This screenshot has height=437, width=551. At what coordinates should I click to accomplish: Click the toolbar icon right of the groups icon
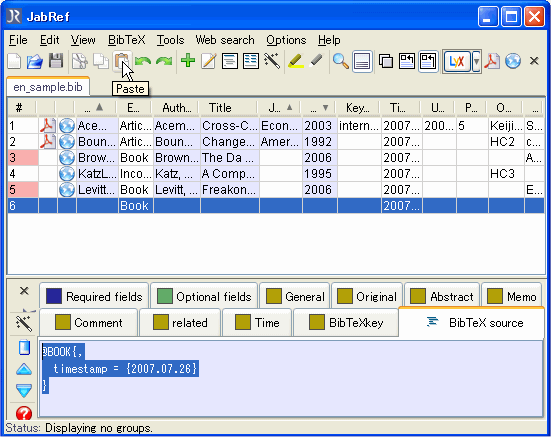407,61
